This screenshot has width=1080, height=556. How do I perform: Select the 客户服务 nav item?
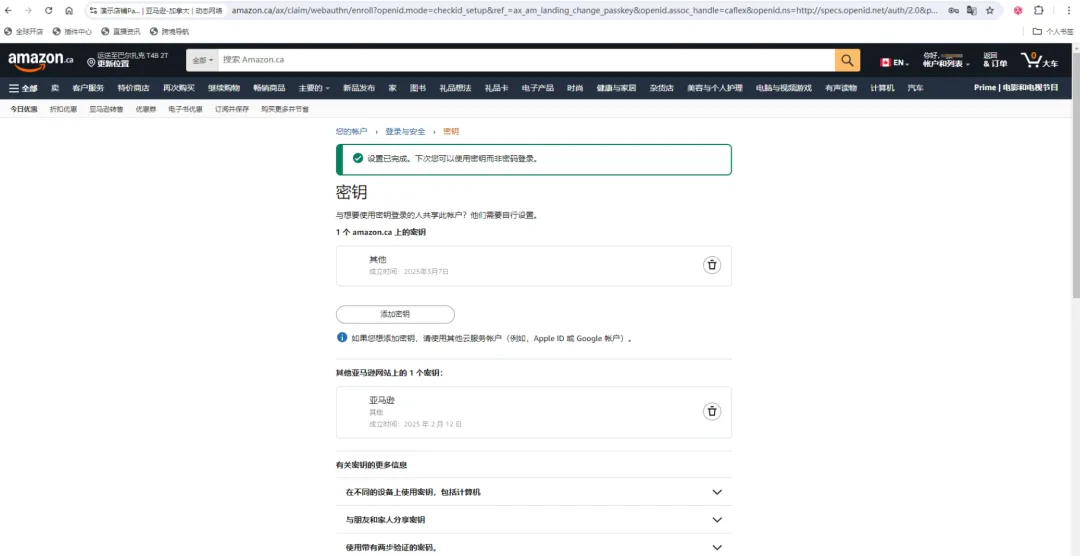(88, 88)
